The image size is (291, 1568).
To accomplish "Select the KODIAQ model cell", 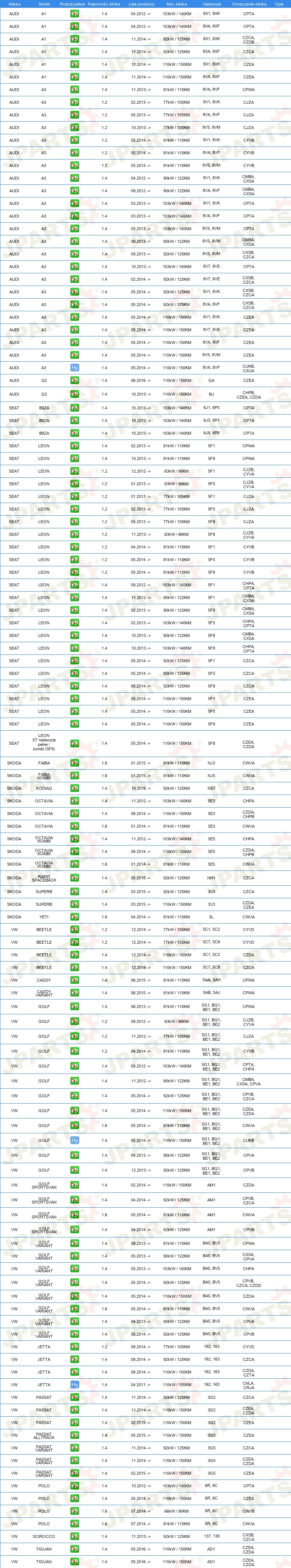I will 44,788.
